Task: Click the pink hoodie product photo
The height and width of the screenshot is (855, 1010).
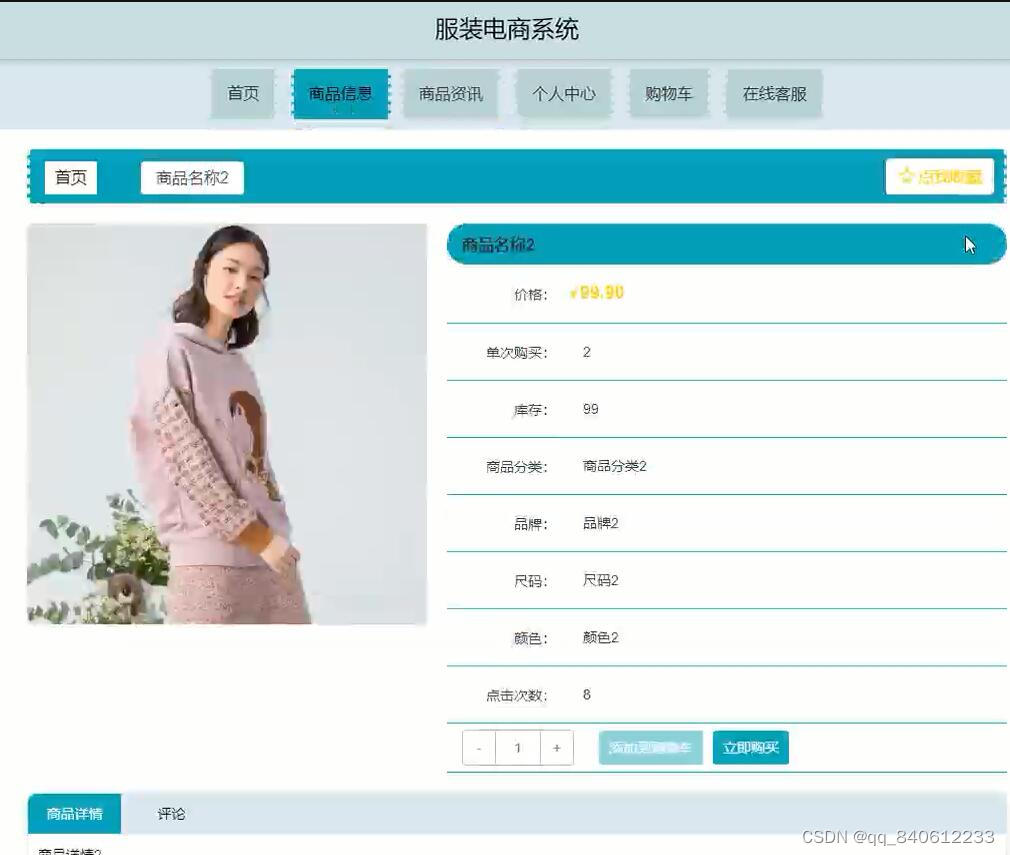Action: click(228, 423)
